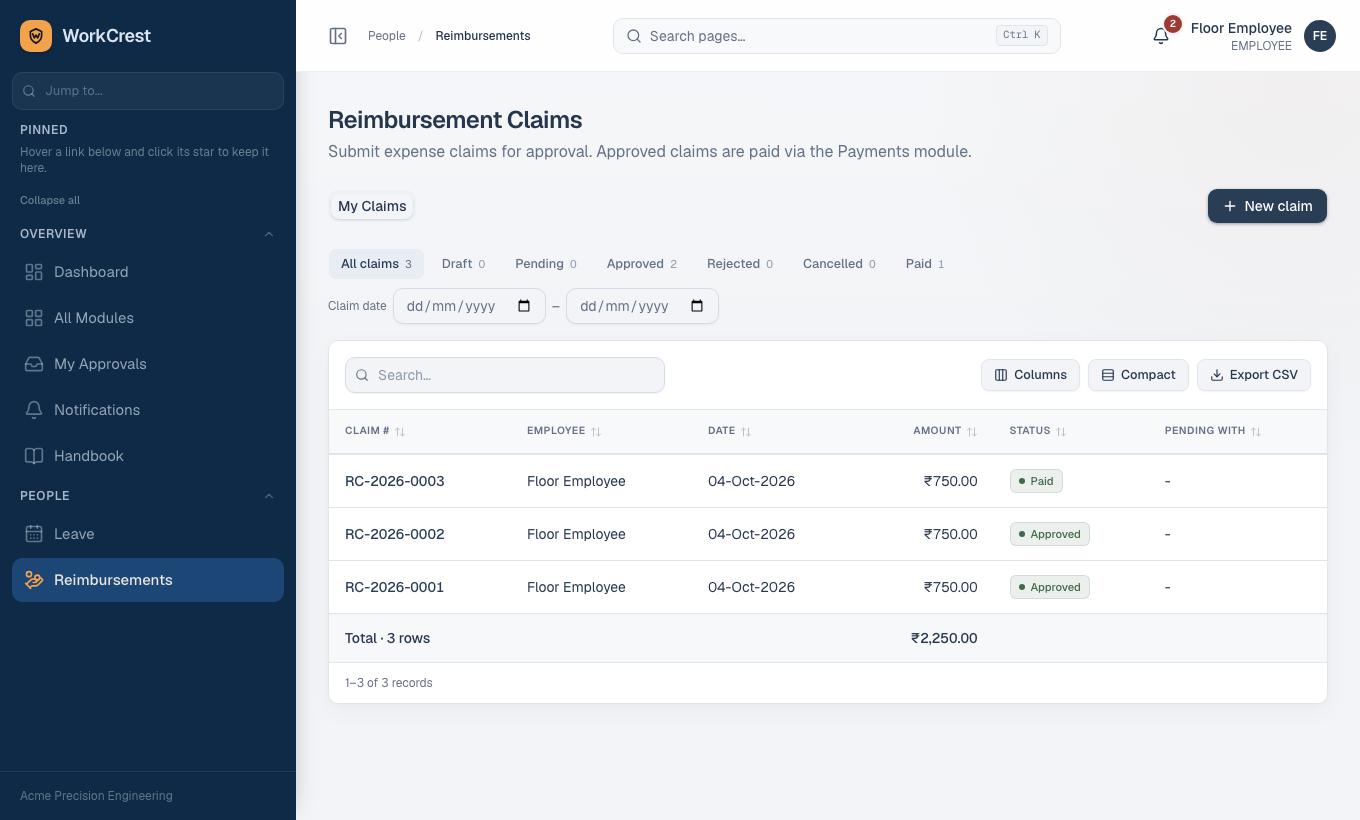Open claim RC-2026-0001
The width and height of the screenshot is (1360, 820).
point(395,587)
